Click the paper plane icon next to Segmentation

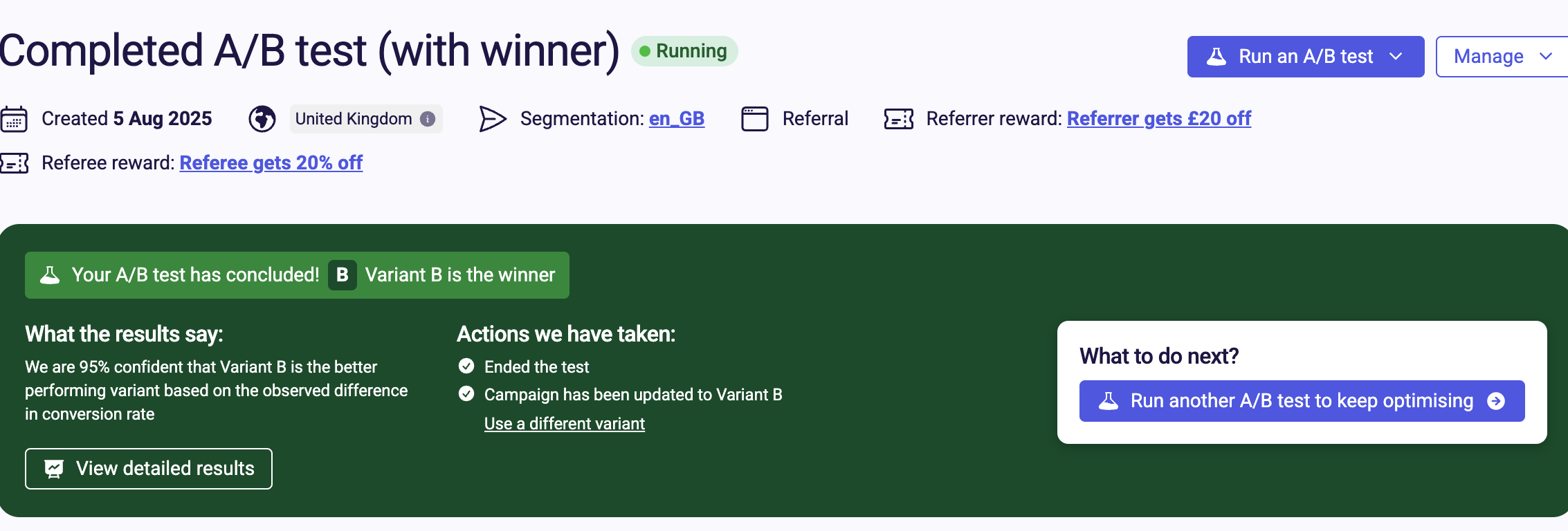[493, 118]
